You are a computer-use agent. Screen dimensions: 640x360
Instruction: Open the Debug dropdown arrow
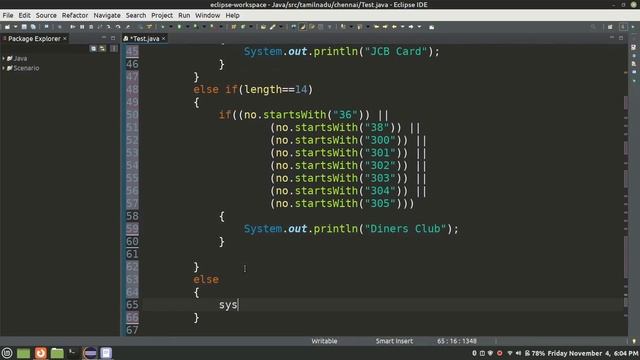click(171, 27)
